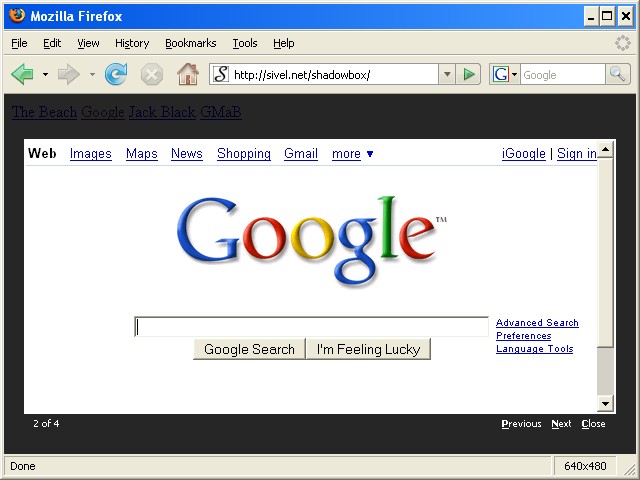640x480 pixels.
Task: Click the Done status bar text
Action: [23, 466]
